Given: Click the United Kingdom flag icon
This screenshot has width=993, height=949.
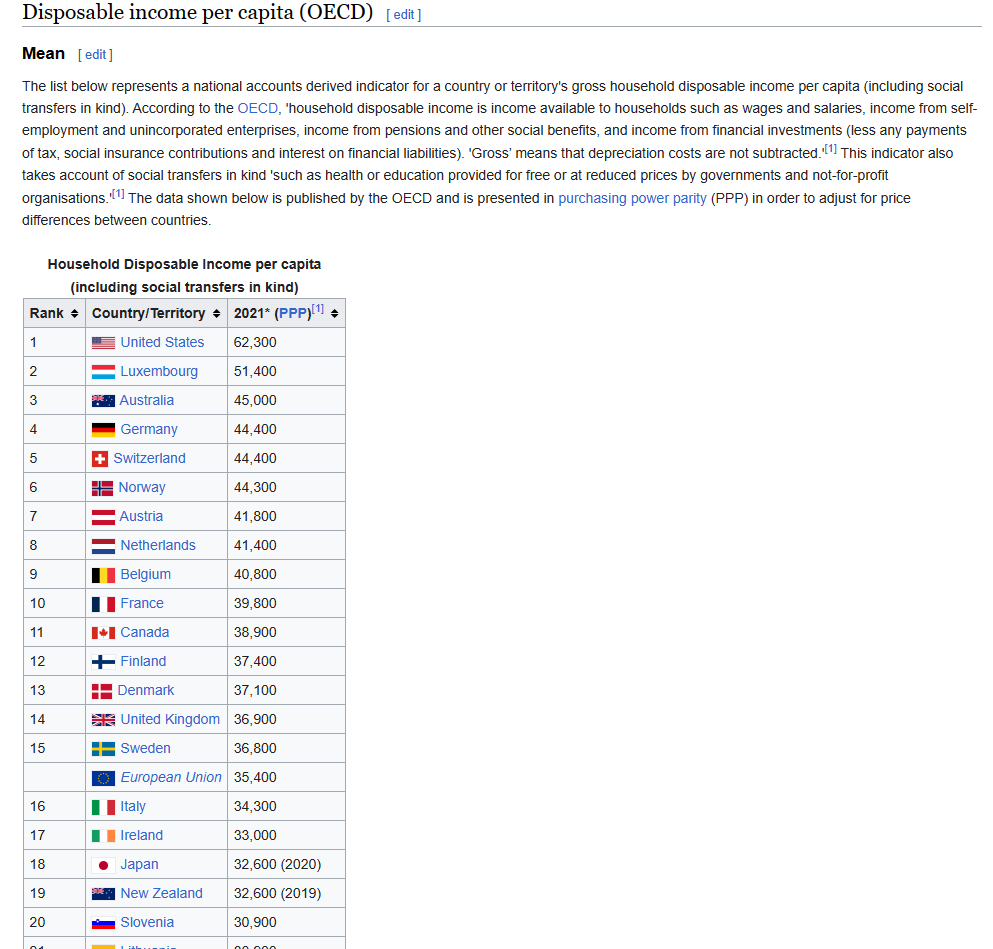Looking at the screenshot, I should [x=103, y=720].
